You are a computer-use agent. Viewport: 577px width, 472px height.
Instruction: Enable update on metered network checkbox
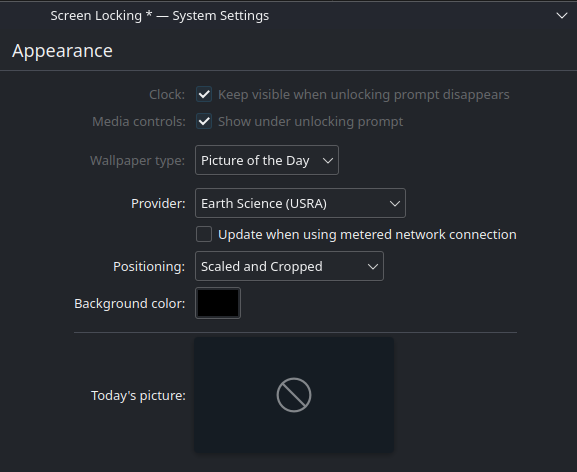(x=204, y=234)
